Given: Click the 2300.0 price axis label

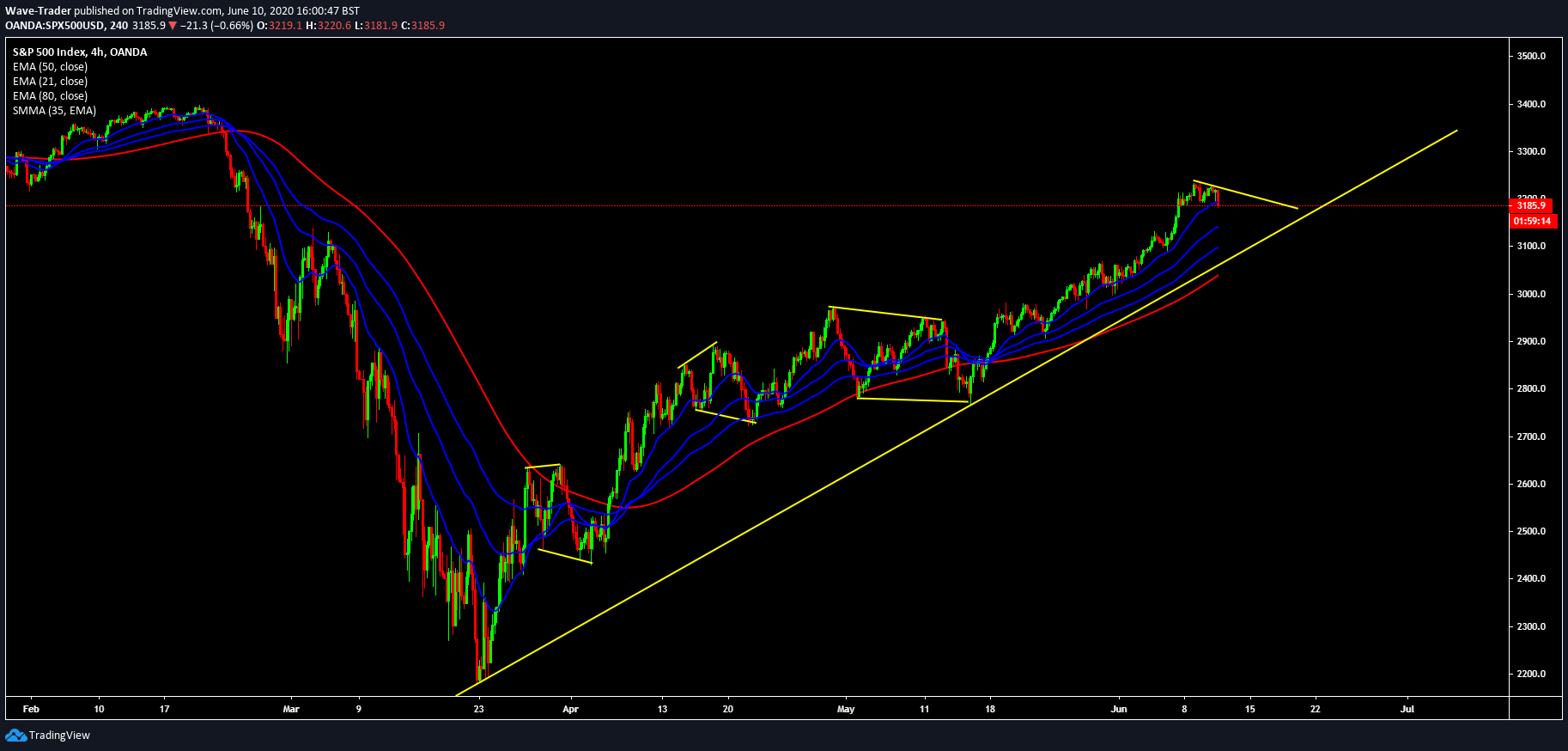Looking at the screenshot, I should [1531, 626].
